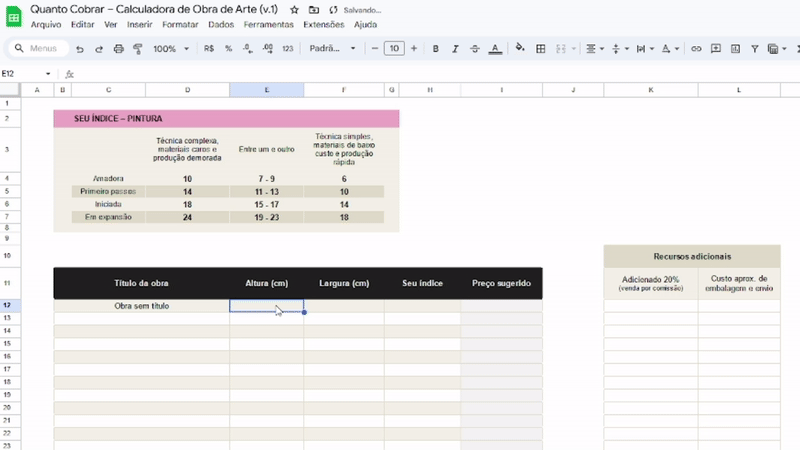Open fill color picker
This screenshot has width=800, height=450.
(520, 48)
